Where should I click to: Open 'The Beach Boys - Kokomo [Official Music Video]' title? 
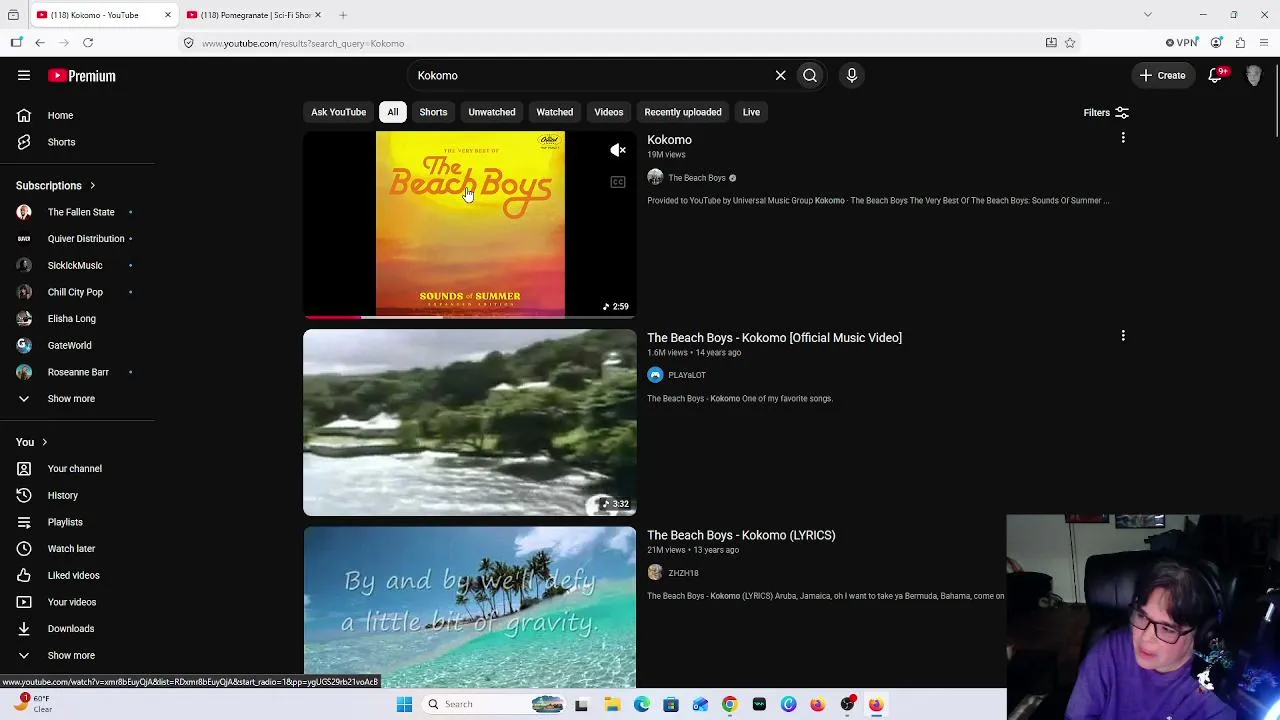[774, 338]
